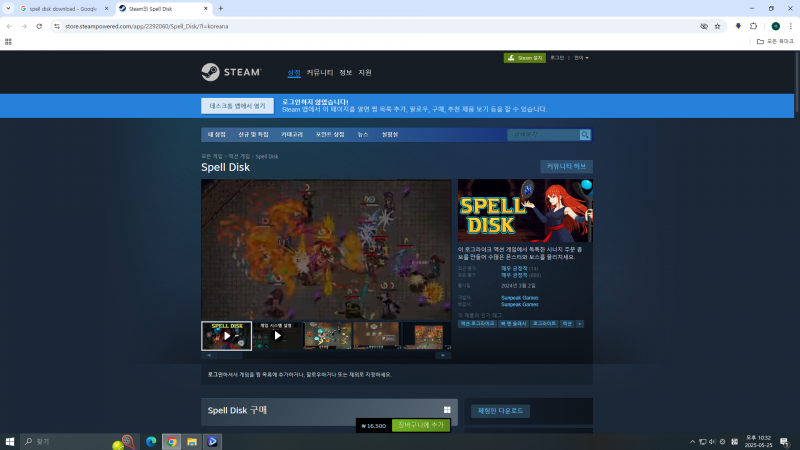Screen dimensions: 800x450
Task: Expand the language dropdown in the header
Action: pos(581,58)
